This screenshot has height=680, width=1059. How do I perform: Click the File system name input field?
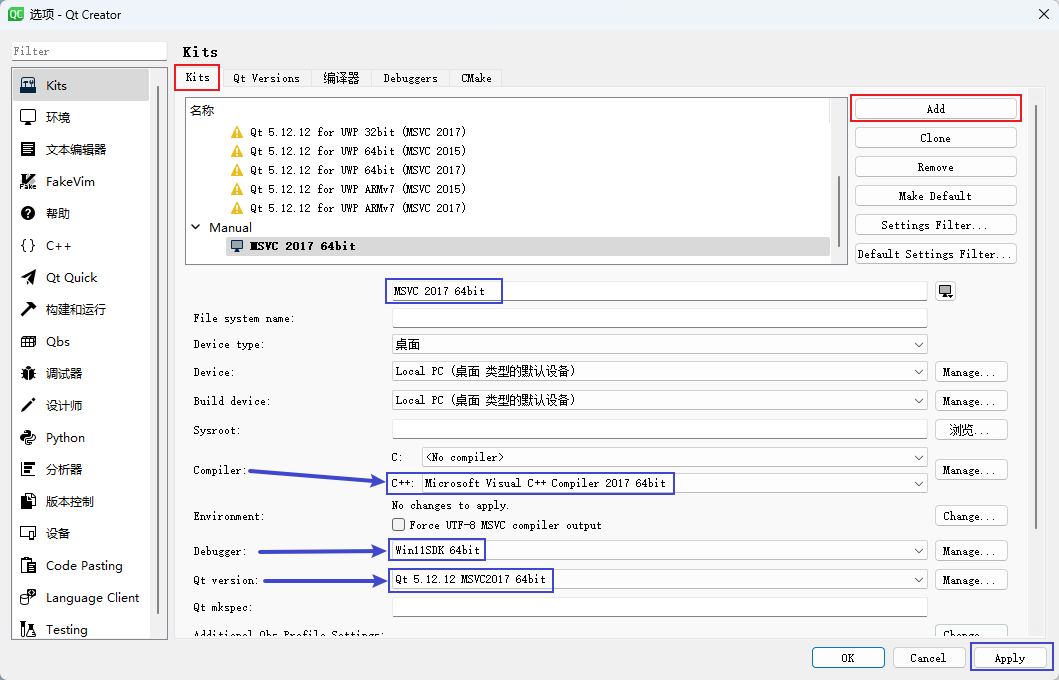click(x=660, y=318)
